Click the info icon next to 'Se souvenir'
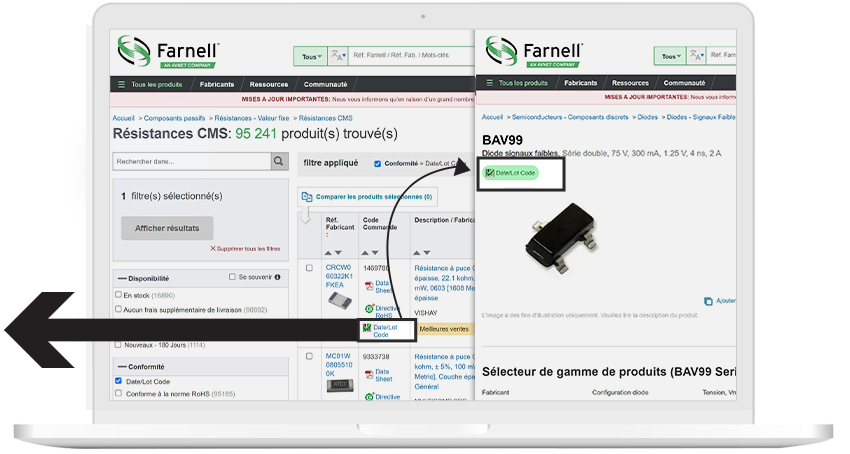The width and height of the screenshot is (850, 454). 277,277
